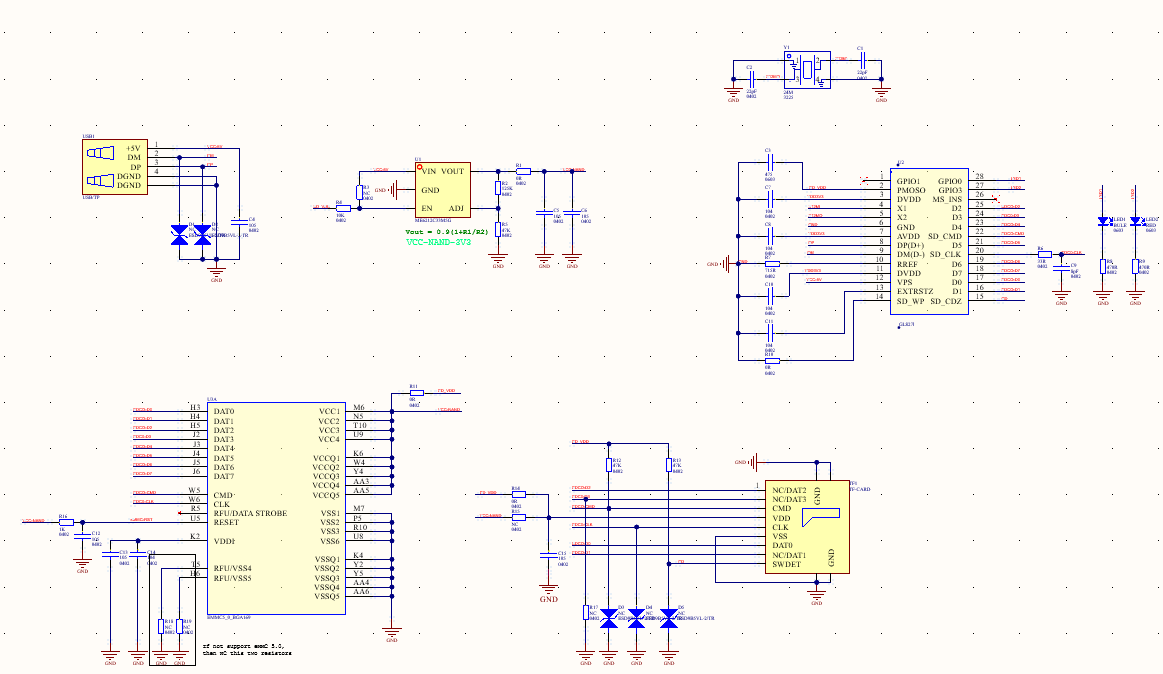Click the VIN pin label on U1

tap(429, 171)
